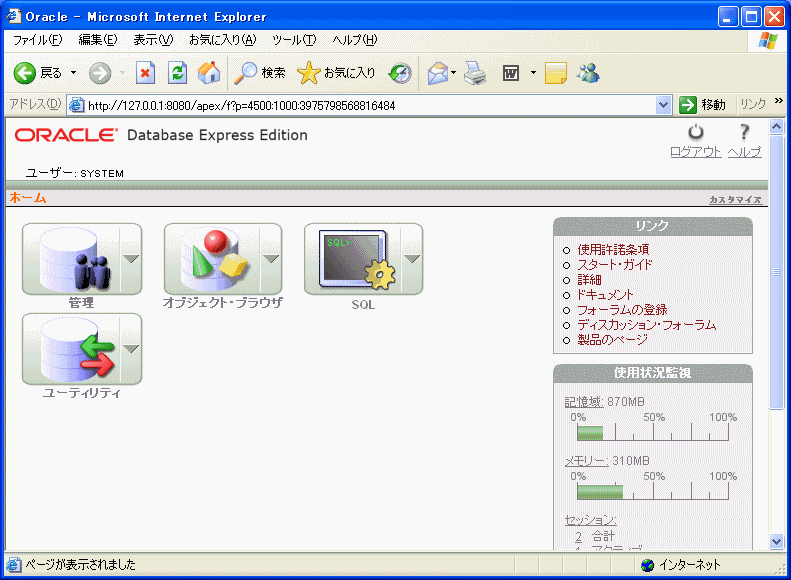
Task: Open the 編集(E) menu
Action: [x=97, y=40]
